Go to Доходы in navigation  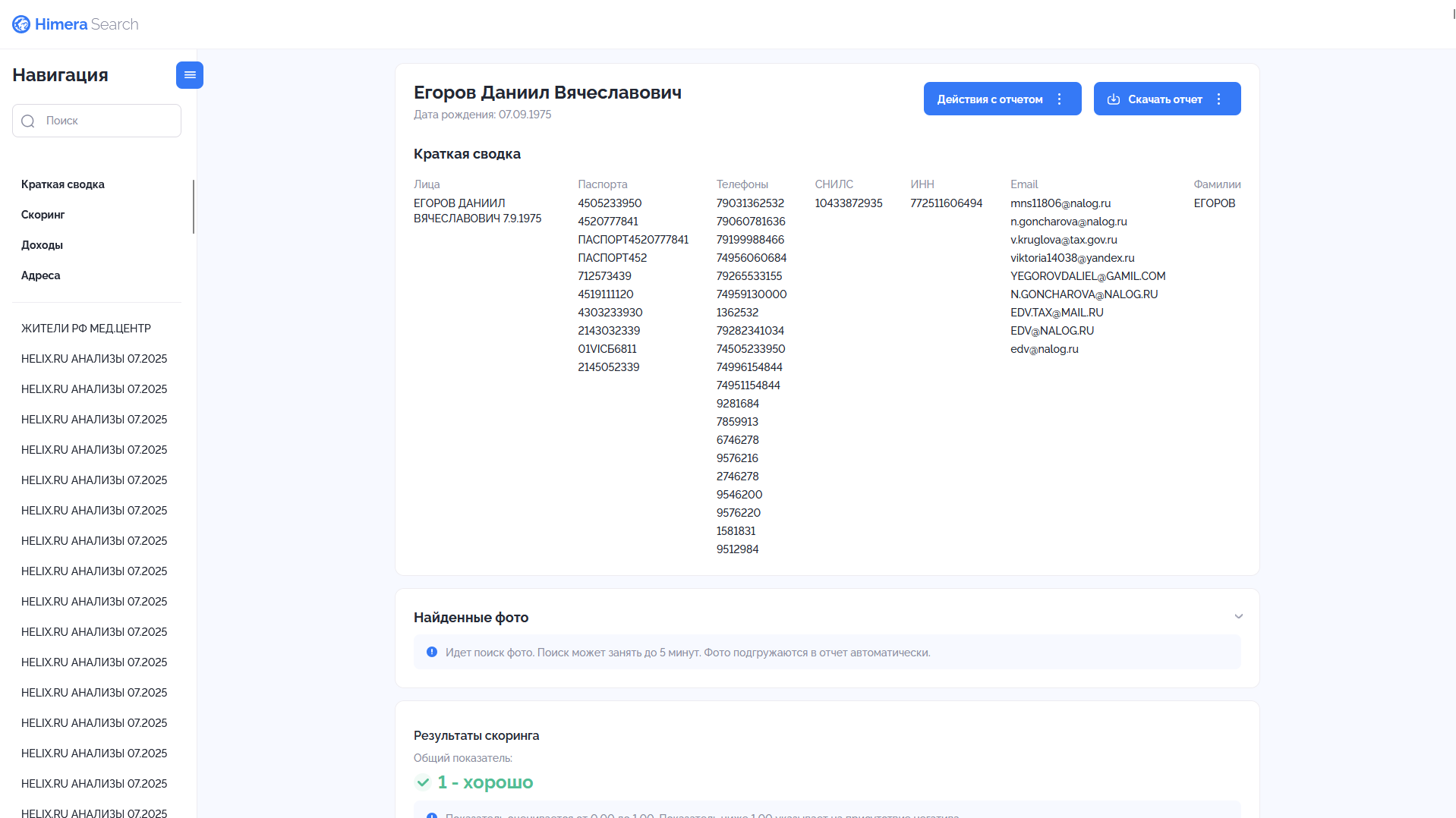coord(43,245)
